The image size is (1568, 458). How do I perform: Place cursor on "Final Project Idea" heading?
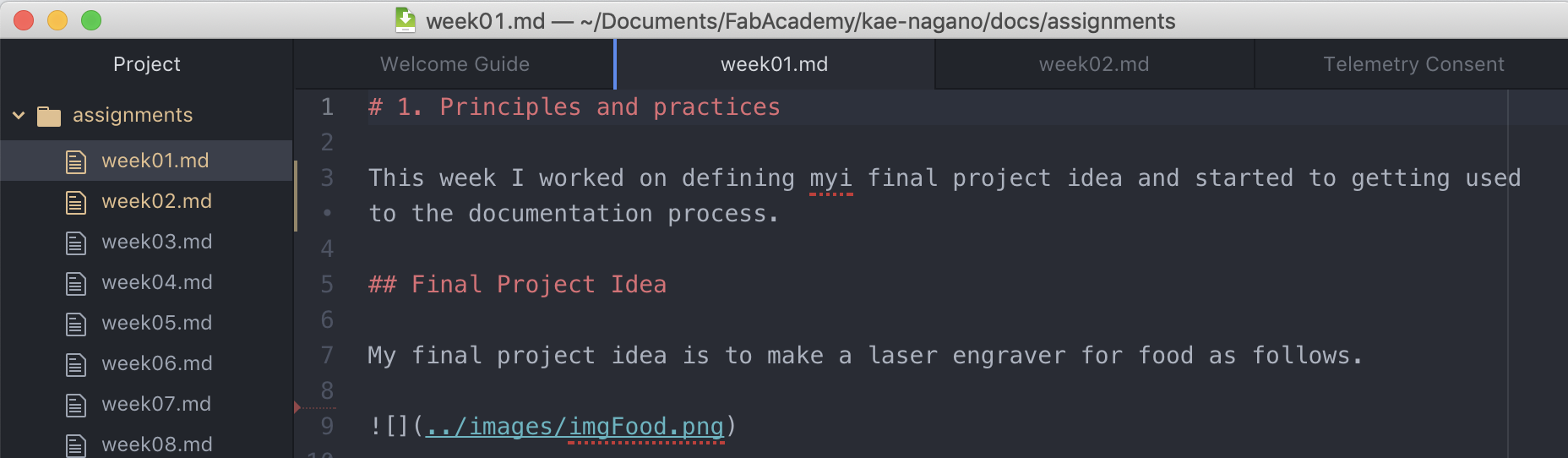tap(538, 285)
